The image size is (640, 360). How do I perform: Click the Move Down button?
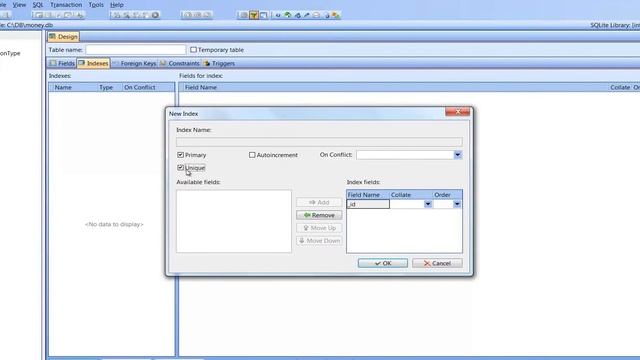tap(319, 241)
